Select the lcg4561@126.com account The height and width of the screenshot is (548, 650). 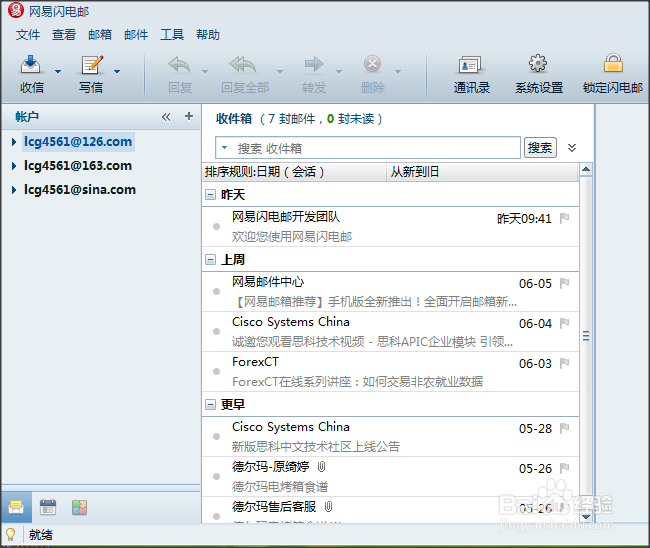click(78, 142)
